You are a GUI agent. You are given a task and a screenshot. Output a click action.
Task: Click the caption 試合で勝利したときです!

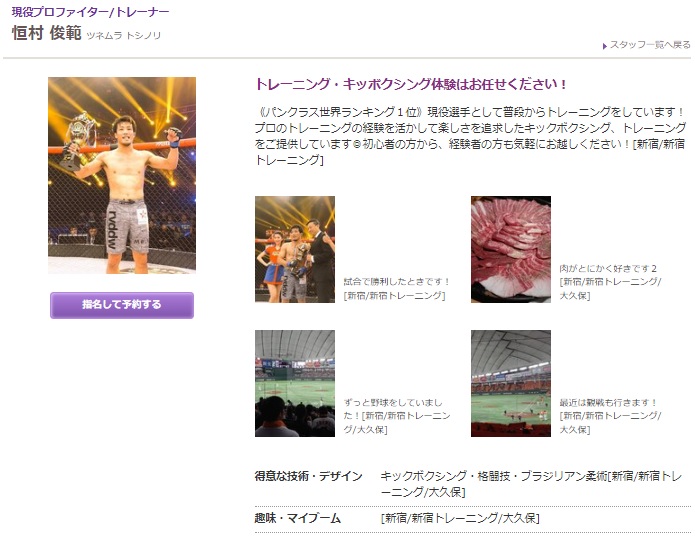397,282
